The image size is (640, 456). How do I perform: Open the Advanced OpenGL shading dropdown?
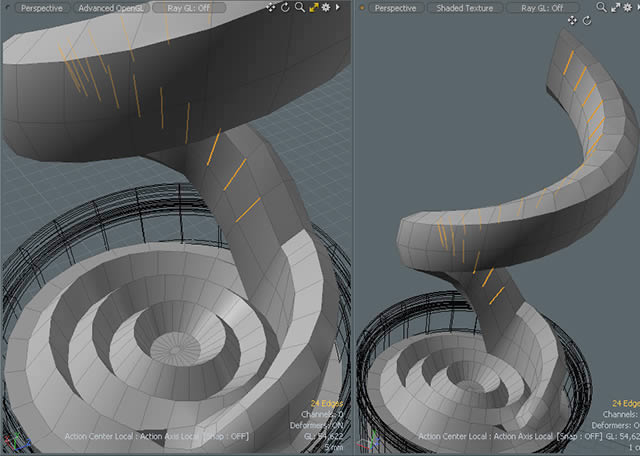(110, 7)
